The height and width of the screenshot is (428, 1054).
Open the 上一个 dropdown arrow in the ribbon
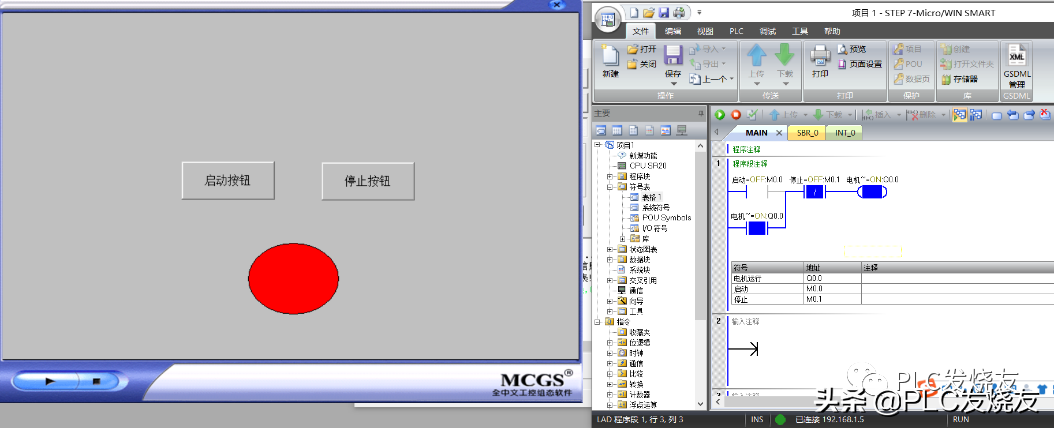point(732,79)
